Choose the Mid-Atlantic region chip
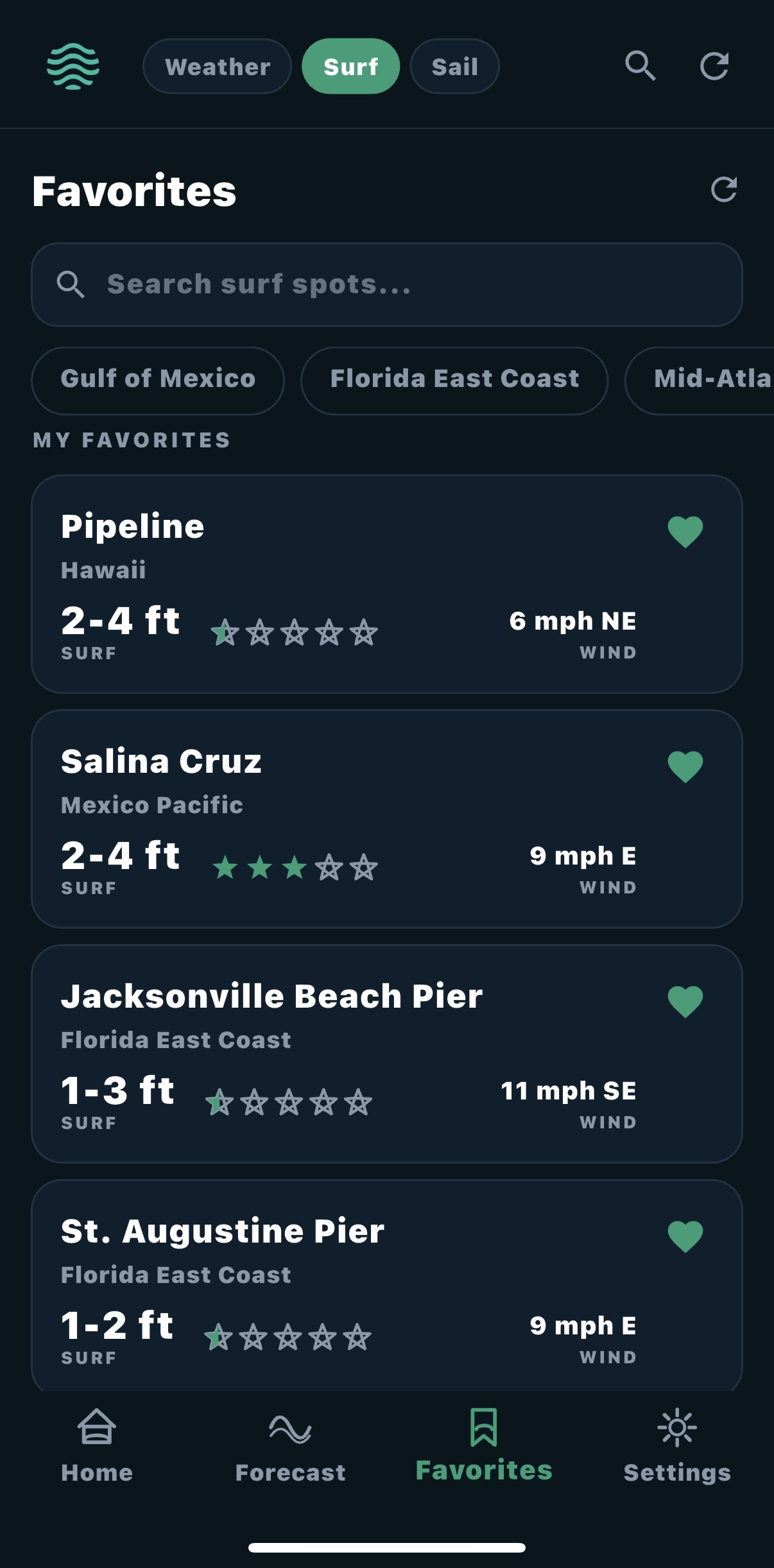The width and height of the screenshot is (774, 1568). click(x=706, y=379)
